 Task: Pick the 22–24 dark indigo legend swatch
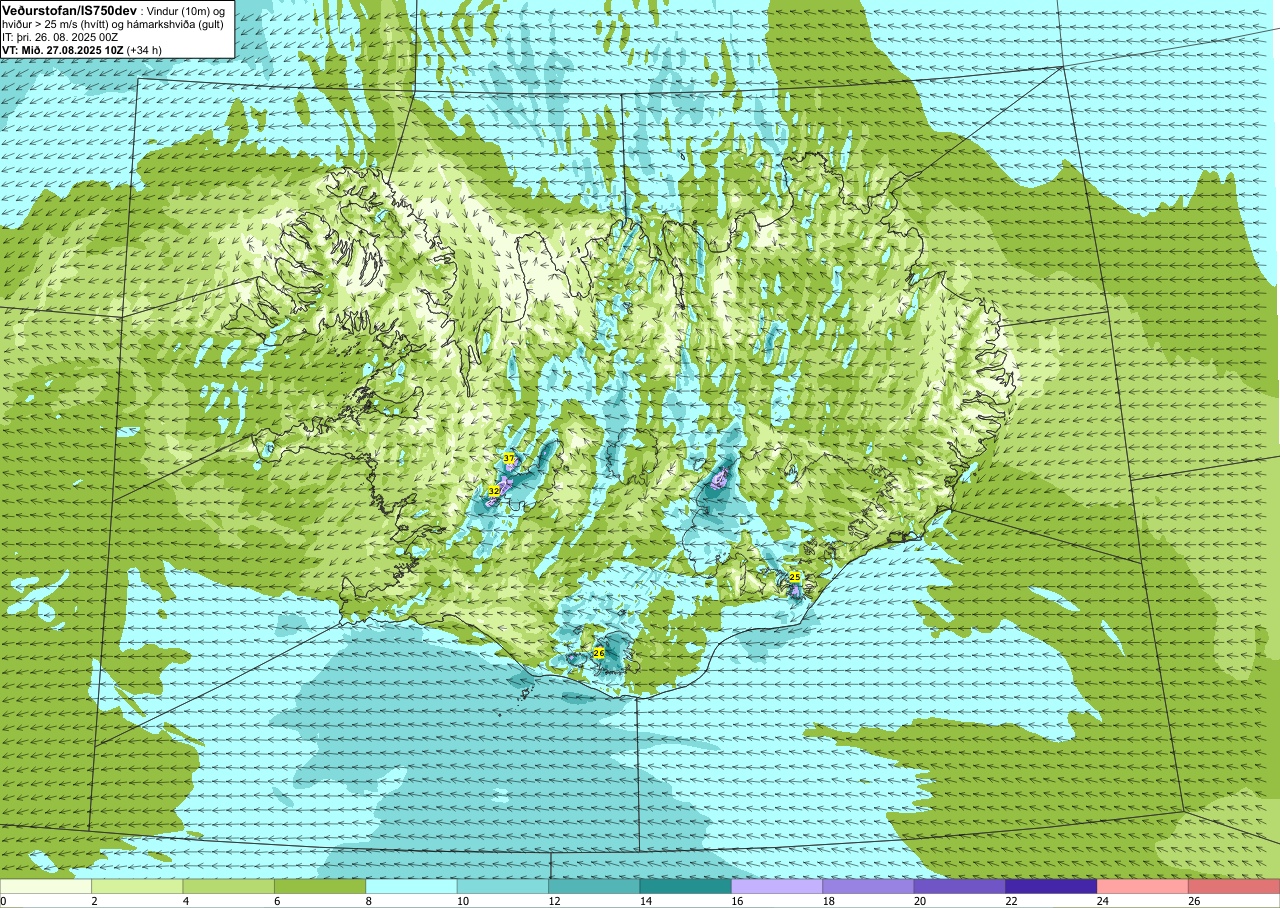1052,887
